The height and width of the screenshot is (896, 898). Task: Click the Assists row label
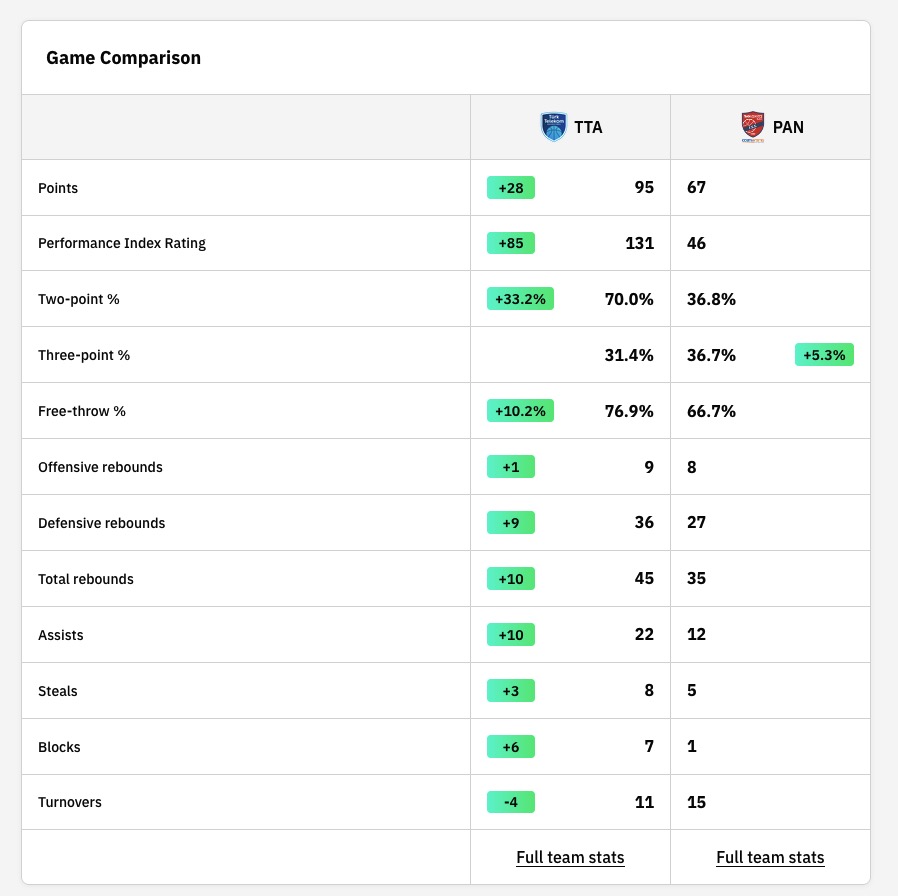(x=61, y=635)
